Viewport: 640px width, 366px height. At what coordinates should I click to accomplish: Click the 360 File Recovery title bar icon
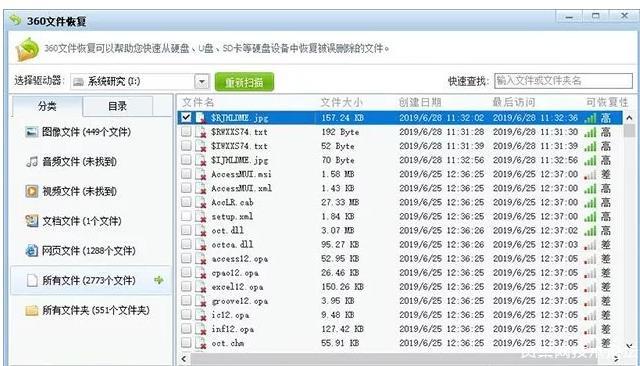(15, 20)
